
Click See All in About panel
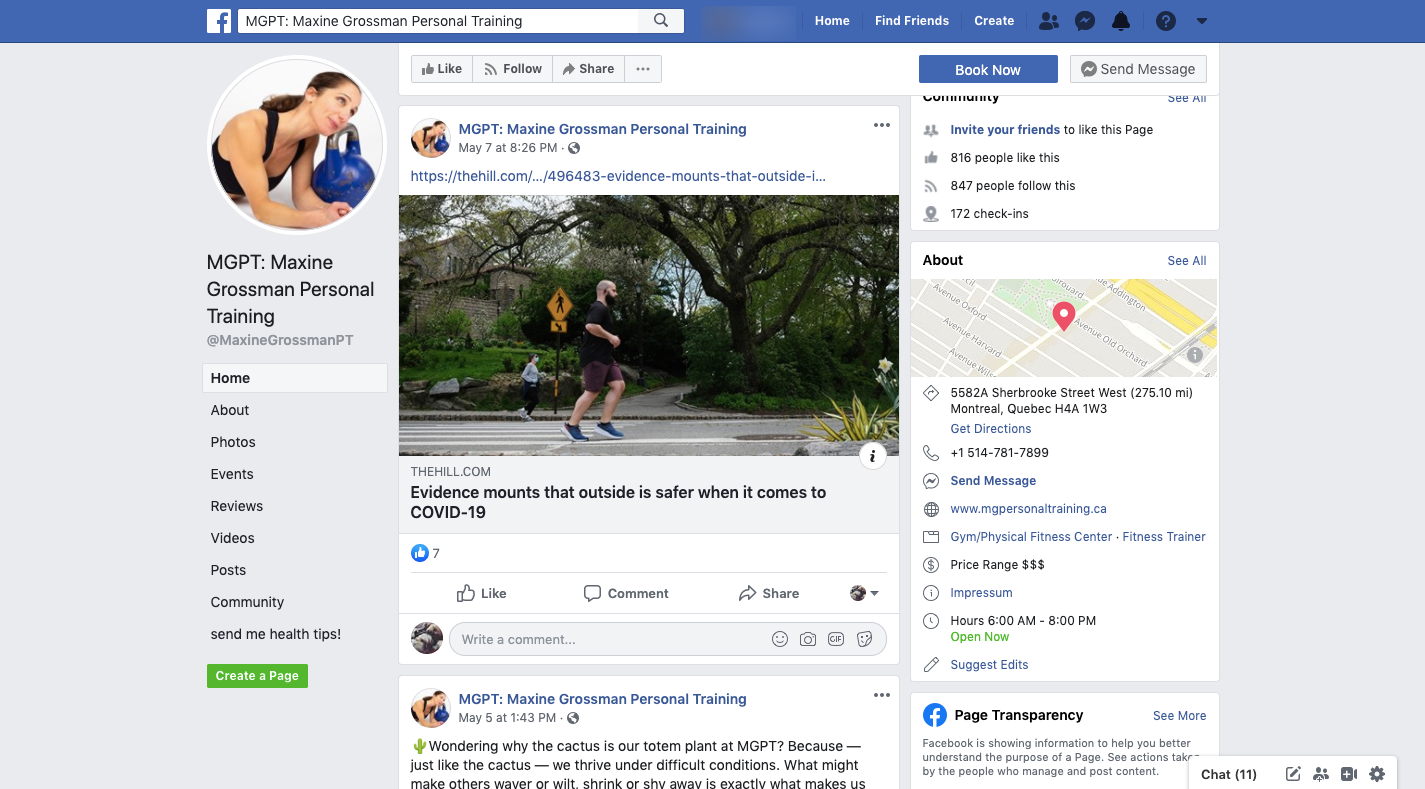tap(1187, 261)
